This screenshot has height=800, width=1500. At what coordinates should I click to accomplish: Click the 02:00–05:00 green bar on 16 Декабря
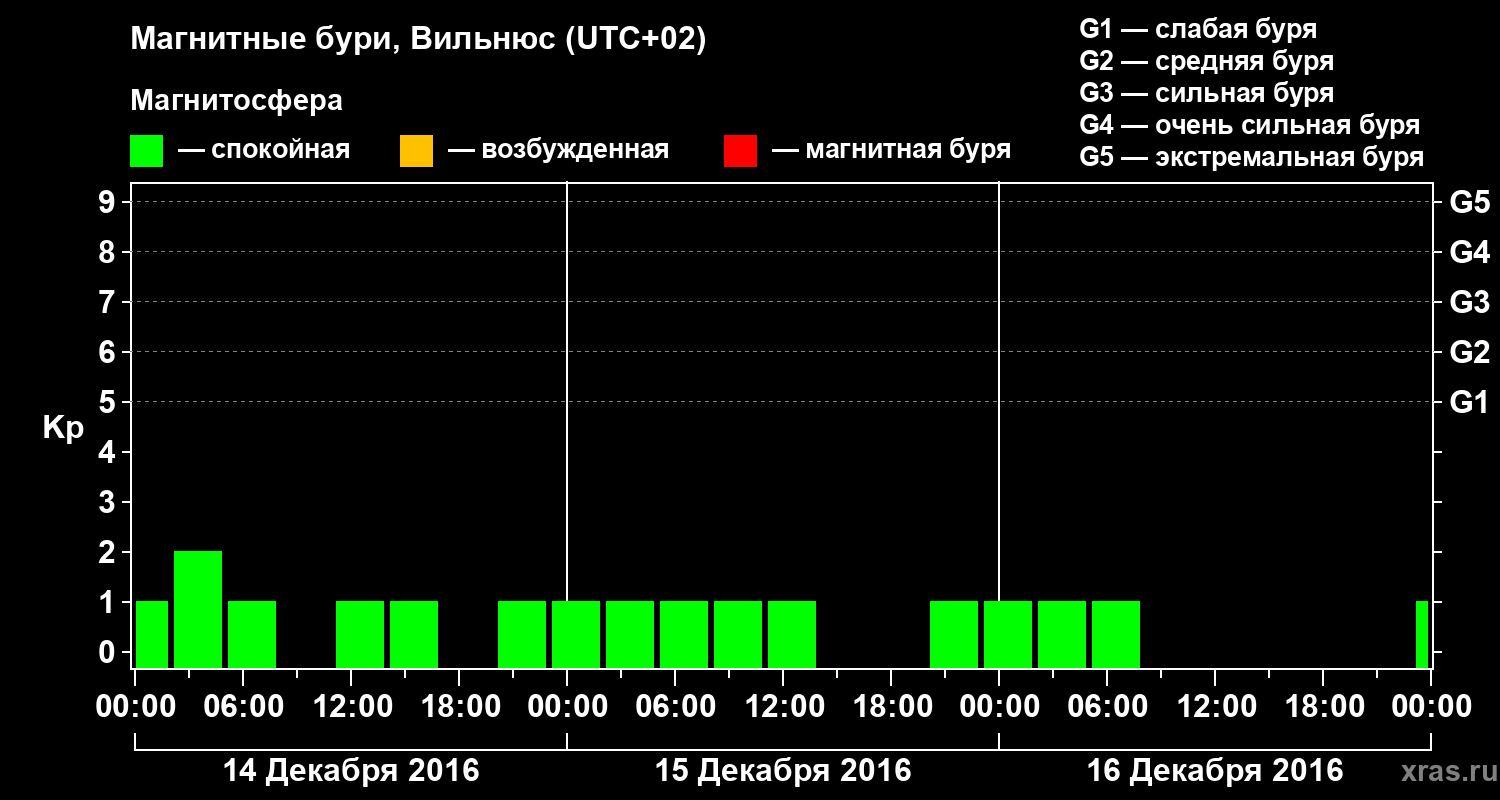[1062, 634]
